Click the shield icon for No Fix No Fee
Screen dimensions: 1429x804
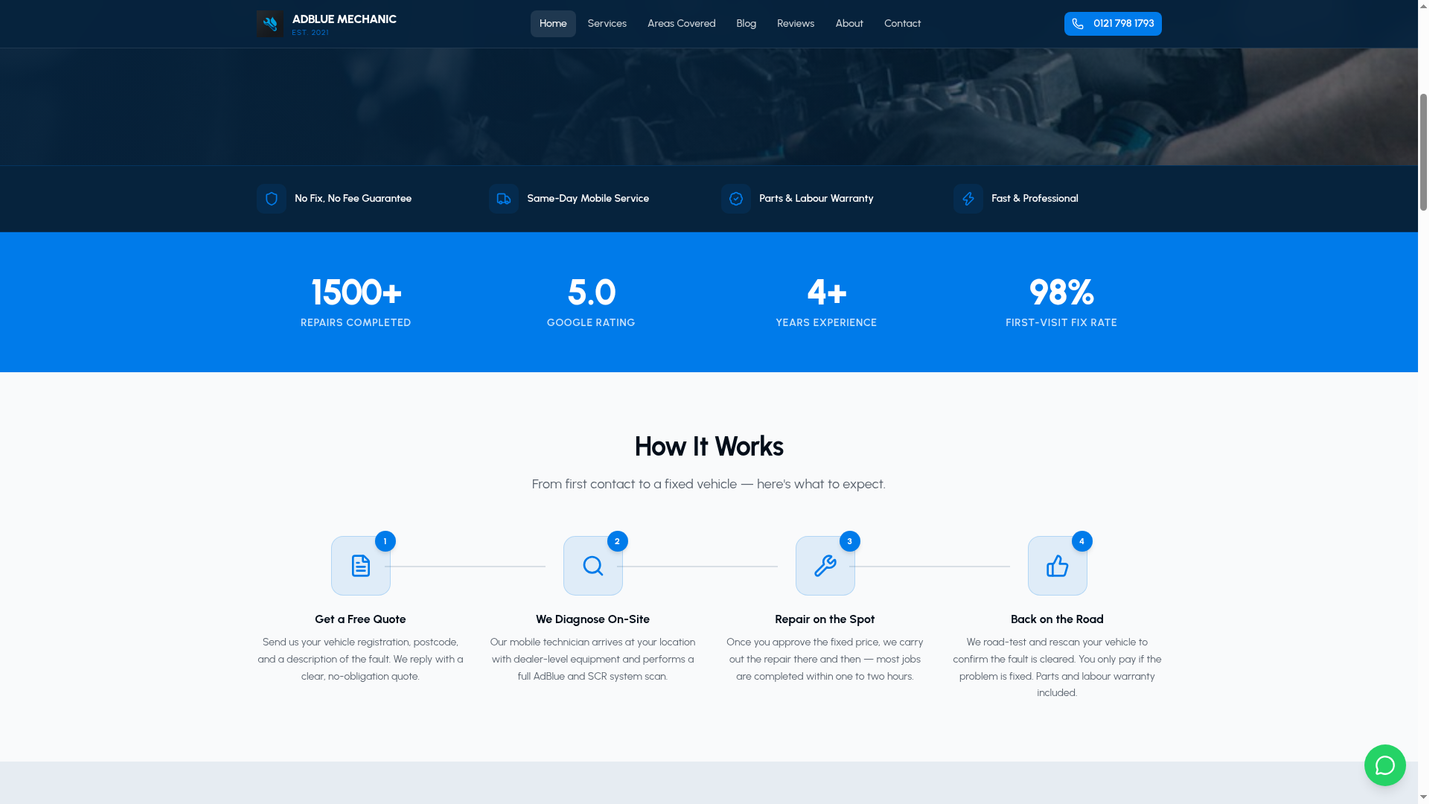coord(271,199)
